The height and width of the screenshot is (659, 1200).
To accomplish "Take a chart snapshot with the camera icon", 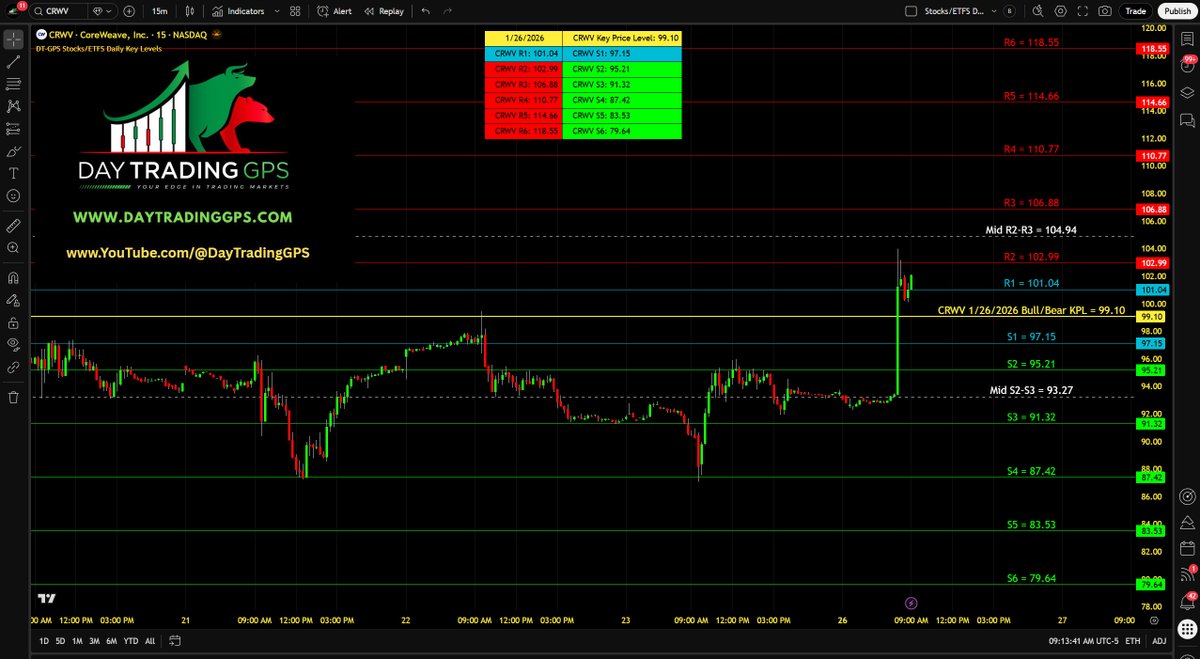I will pyautogui.click(x=1104, y=11).
